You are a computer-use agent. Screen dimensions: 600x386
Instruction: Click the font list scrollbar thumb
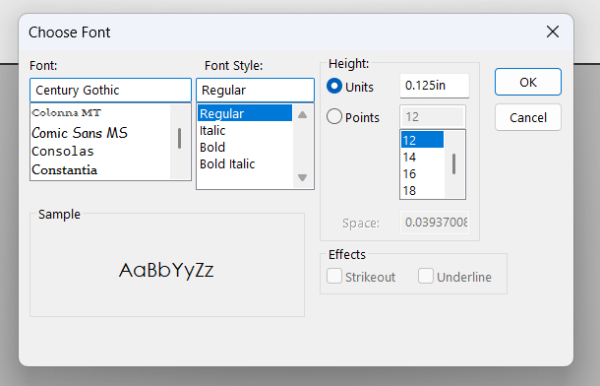tap(179, 138)
